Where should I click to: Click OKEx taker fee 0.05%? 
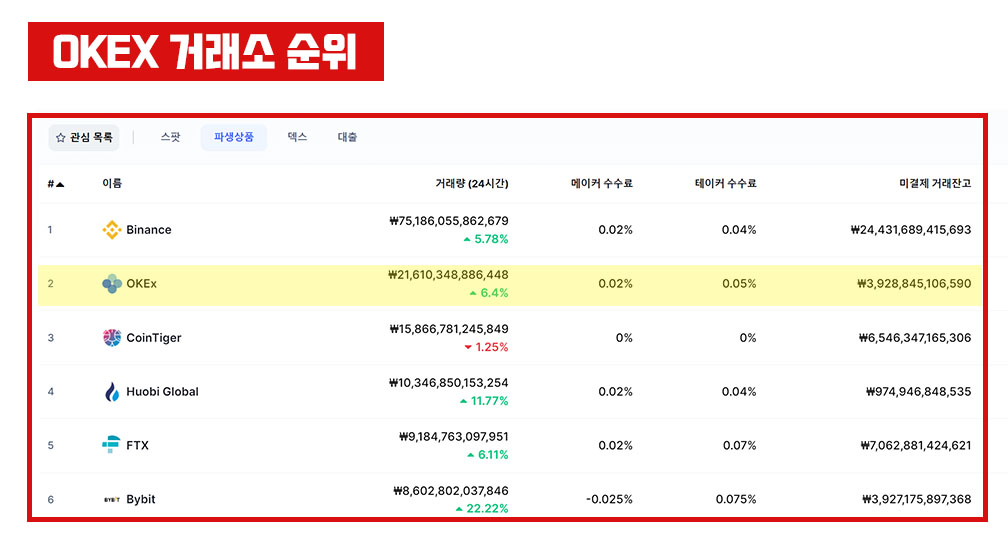click(739, 283)
